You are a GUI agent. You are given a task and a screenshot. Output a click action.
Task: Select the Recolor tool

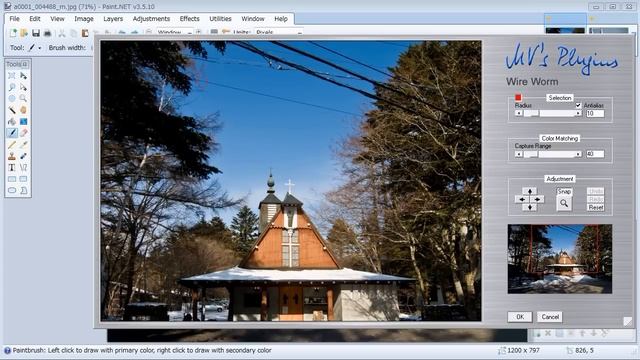click(23, 156)
